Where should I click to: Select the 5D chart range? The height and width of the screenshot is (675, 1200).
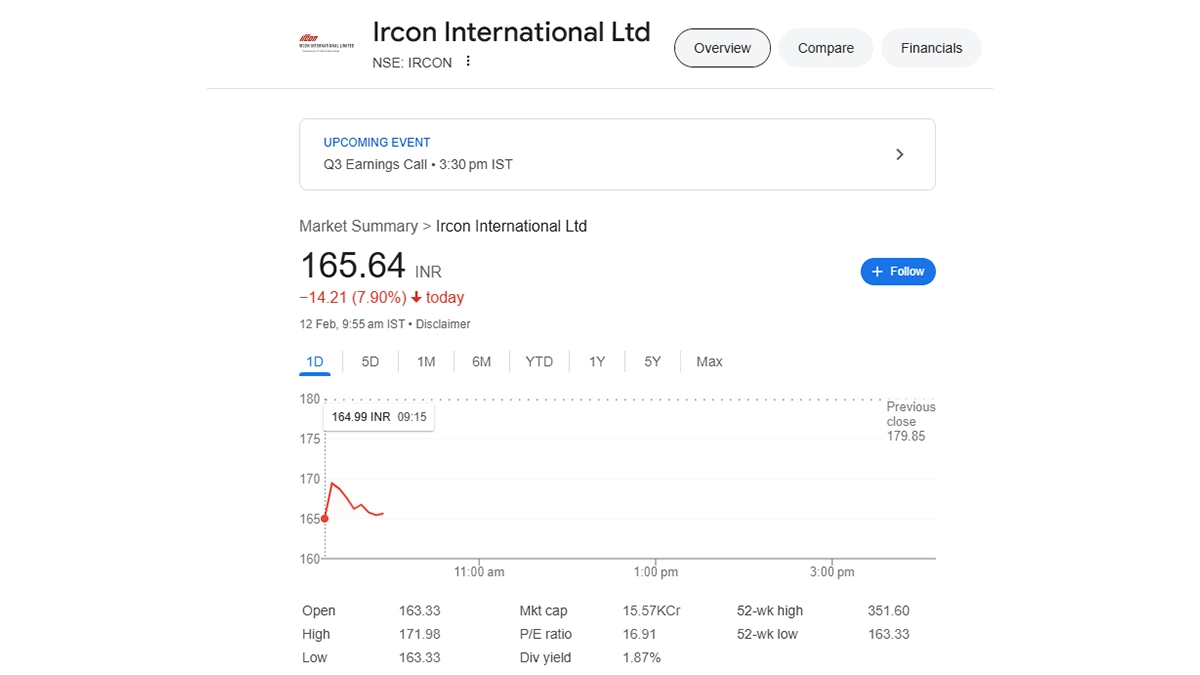click(x=370, y=361)
